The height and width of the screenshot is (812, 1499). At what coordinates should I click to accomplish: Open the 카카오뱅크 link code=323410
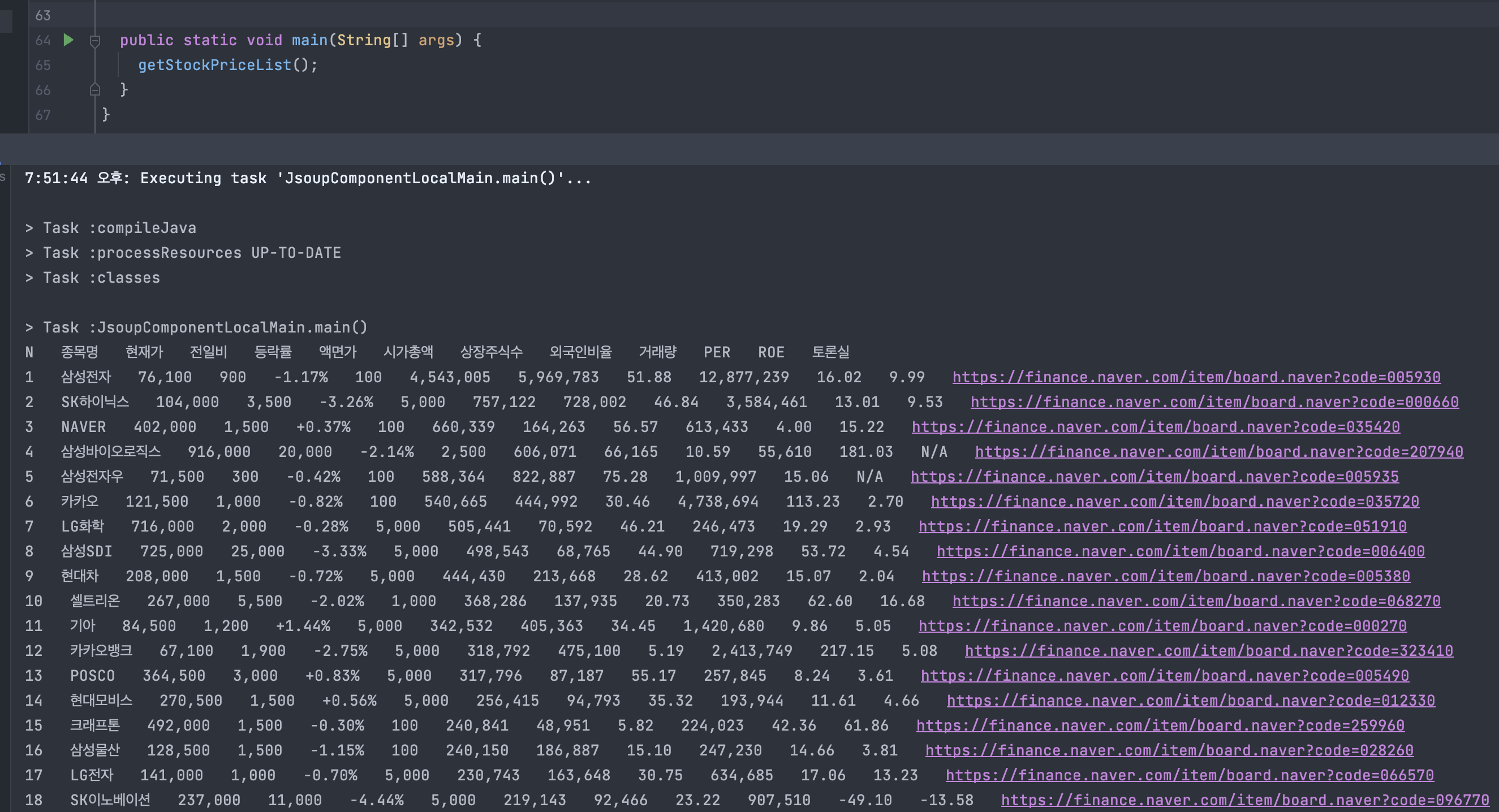click(x=1209, y=651)
